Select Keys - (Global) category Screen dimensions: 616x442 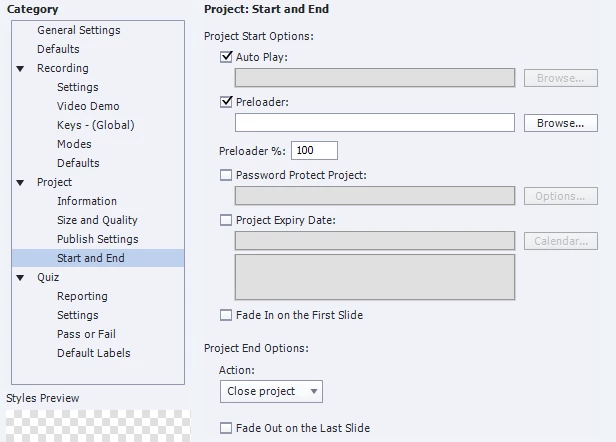click(x=95, y=125)
